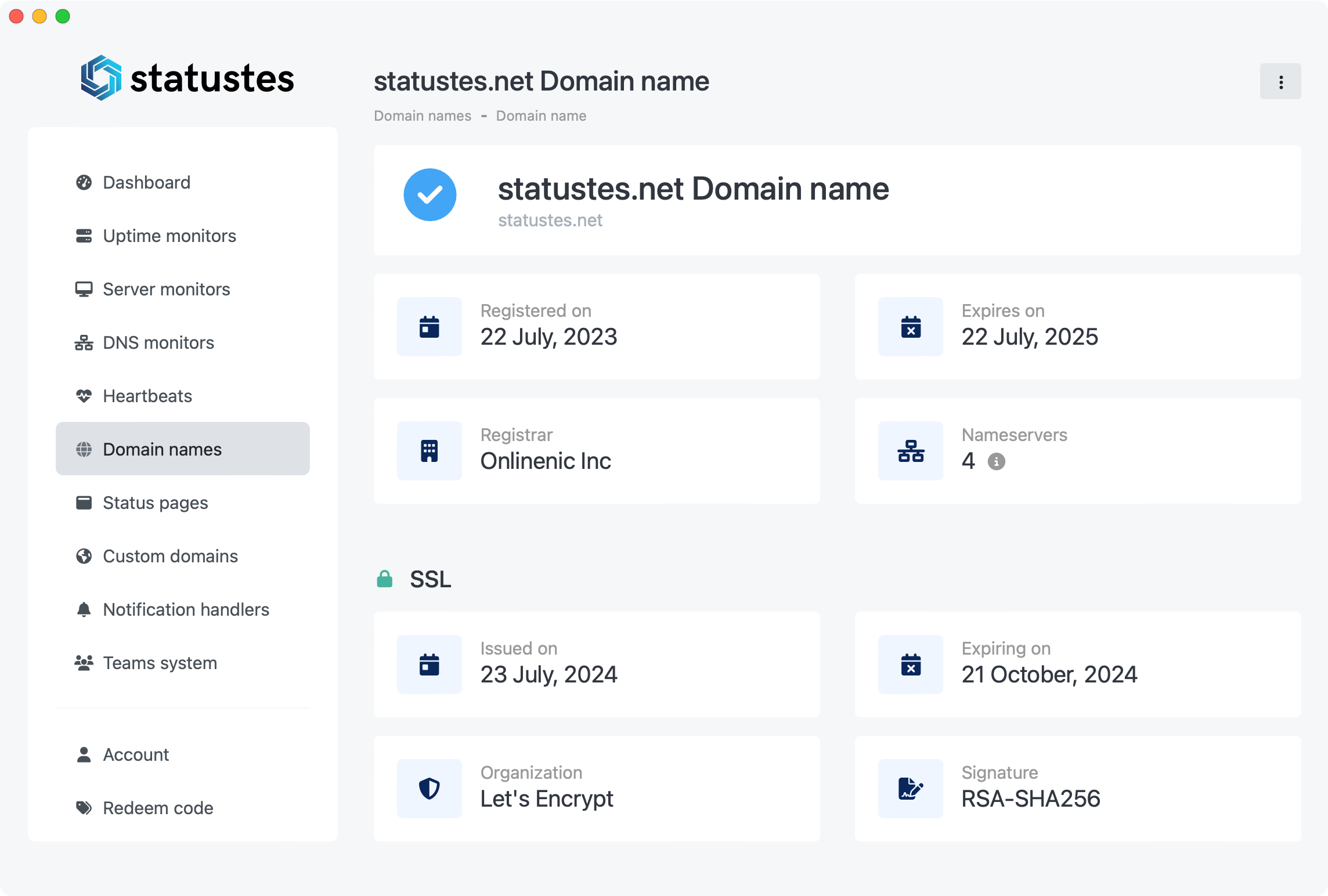The height and width of the screenshot is (896, 1328).
Task: Click the Heartbeats sidebar icon
Action: 85,396
